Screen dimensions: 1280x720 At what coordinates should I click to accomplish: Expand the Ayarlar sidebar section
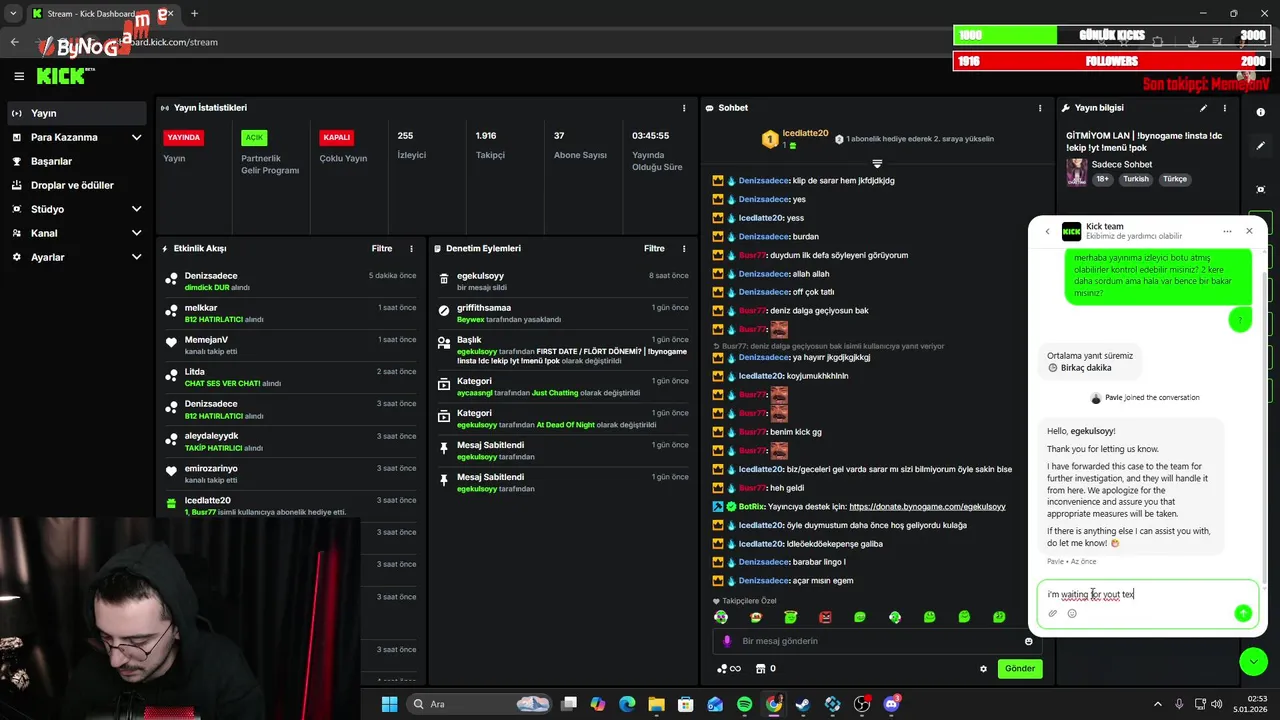pos(77,257)
